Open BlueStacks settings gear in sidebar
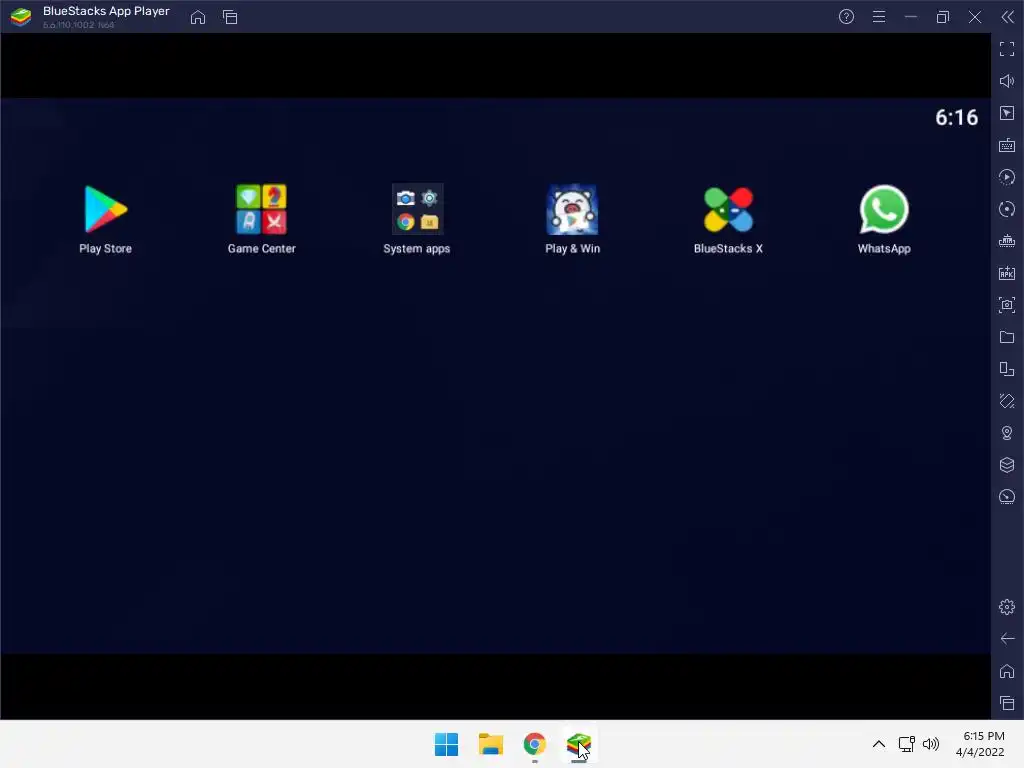 click(x=1007, y=607)
